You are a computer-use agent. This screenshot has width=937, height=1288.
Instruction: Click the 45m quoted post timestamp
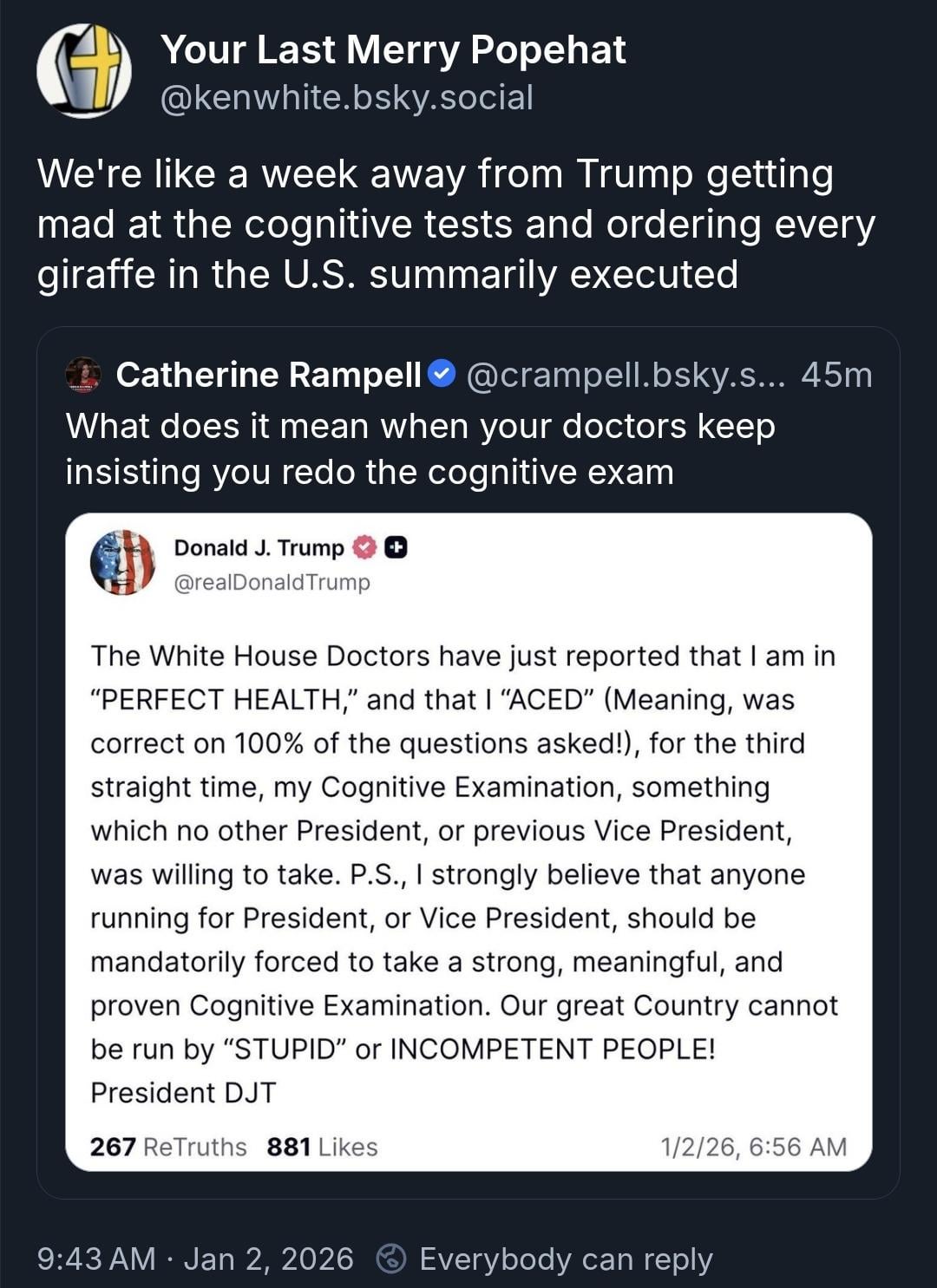coord(836,375)
